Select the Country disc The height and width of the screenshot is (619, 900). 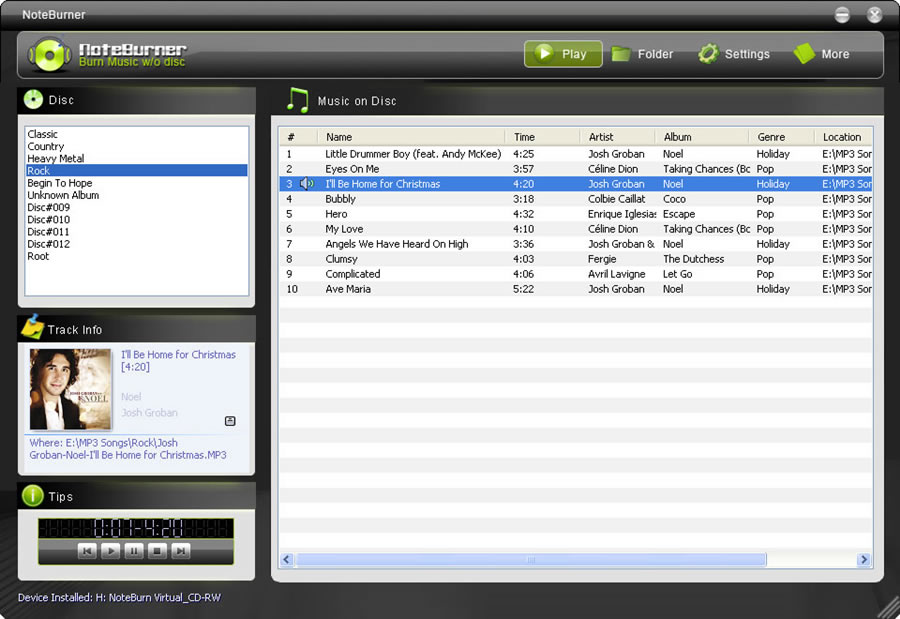[137, 146]
